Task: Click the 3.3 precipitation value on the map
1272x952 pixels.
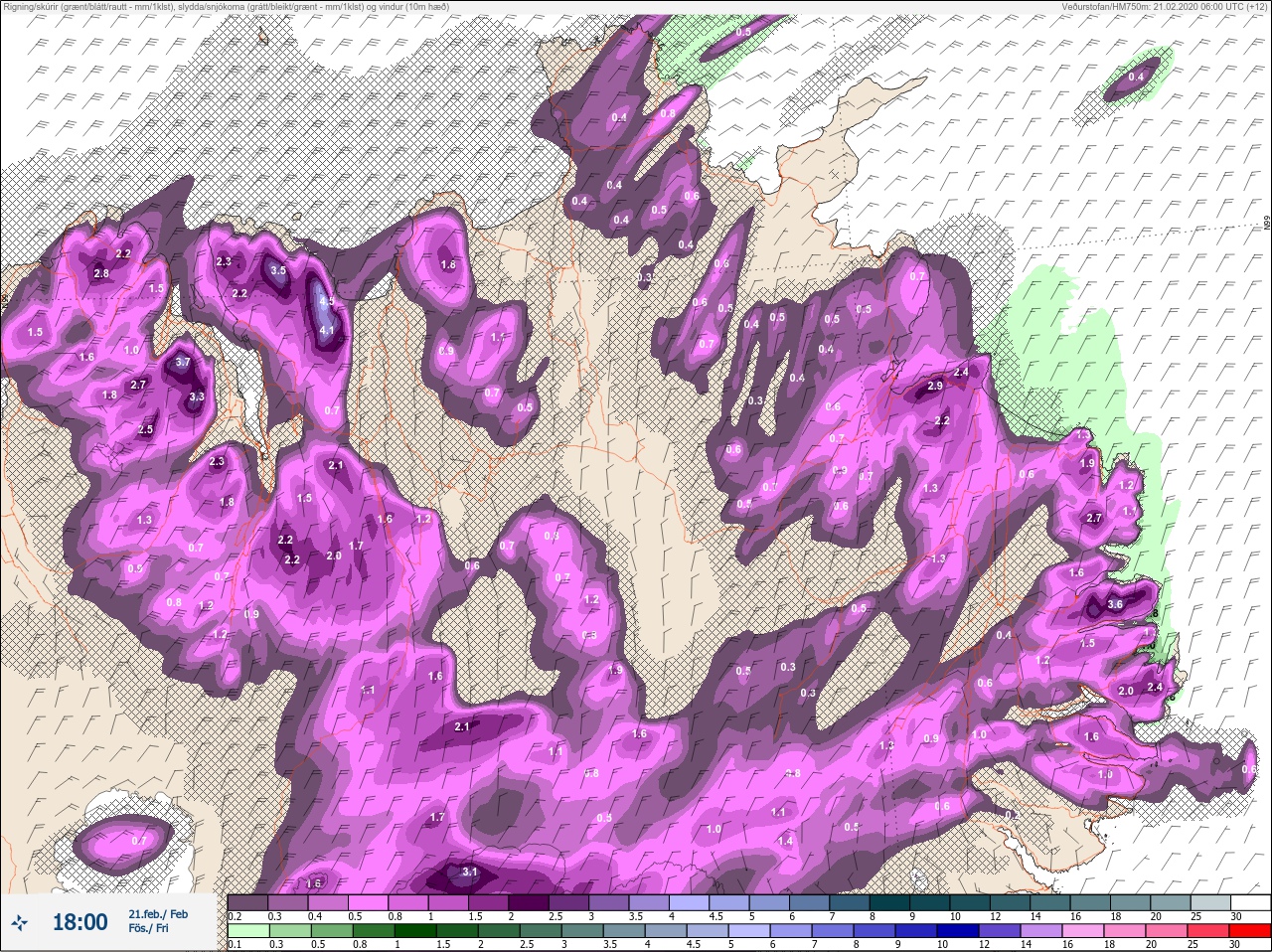Action: 197,397
